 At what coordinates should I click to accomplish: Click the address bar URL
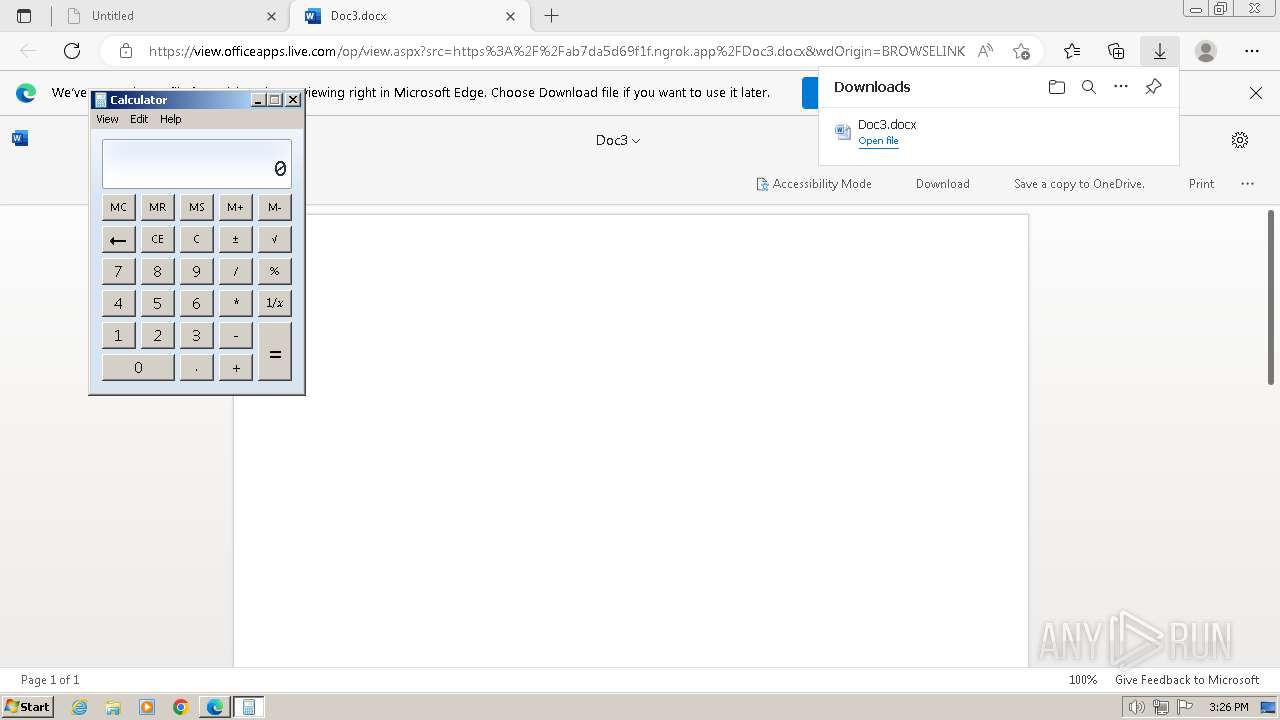(556, 51)
